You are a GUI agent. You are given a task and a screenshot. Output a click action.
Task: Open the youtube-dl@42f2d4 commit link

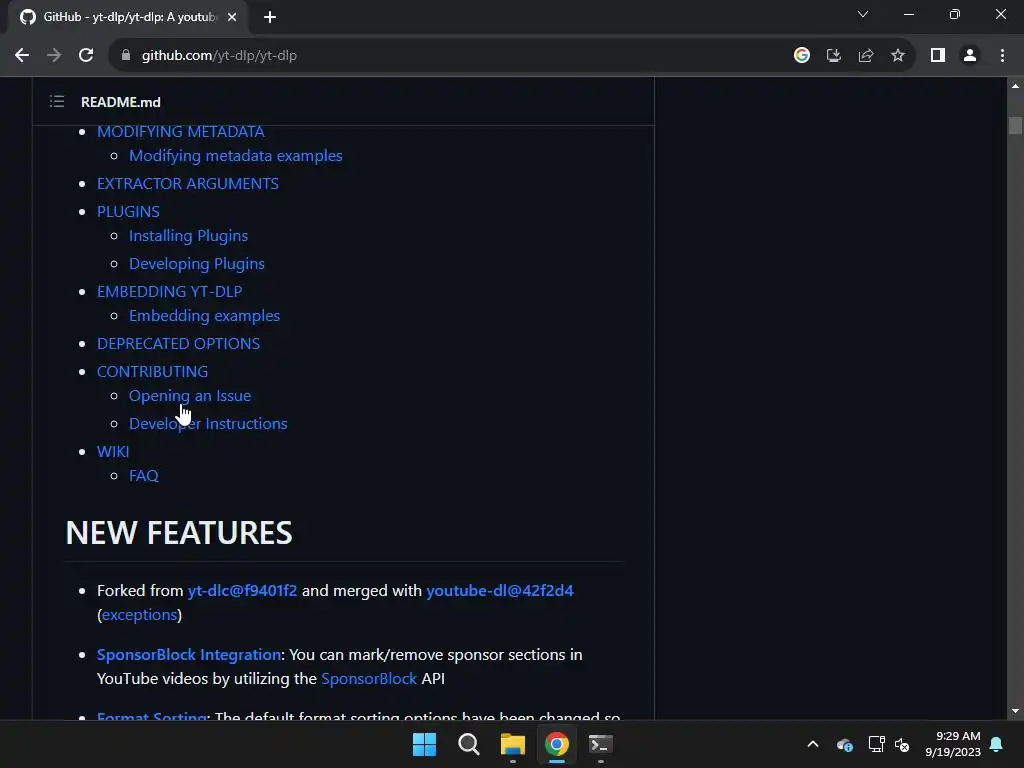500,590
